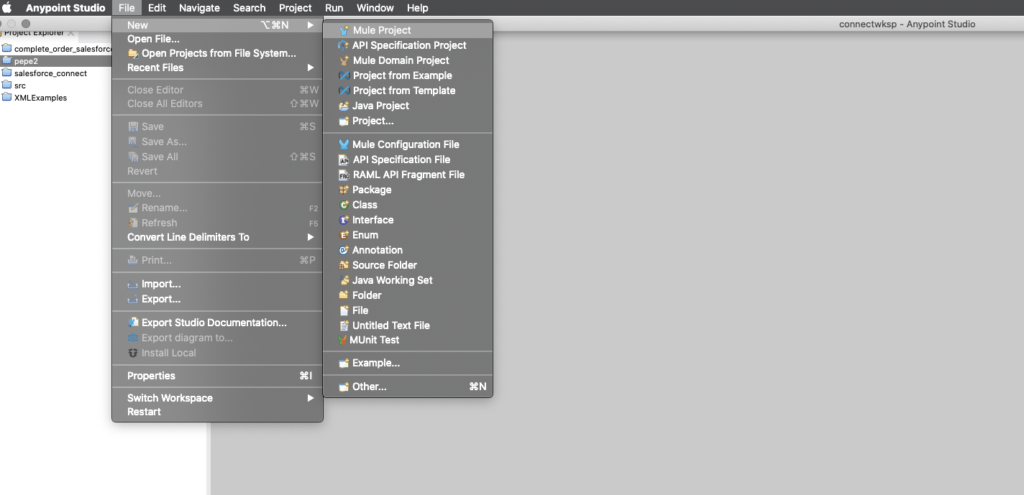The width and height of the screenshot is (1024, 495).
Task: Click the Project from Template icon
Action: [x=344, y=91]
